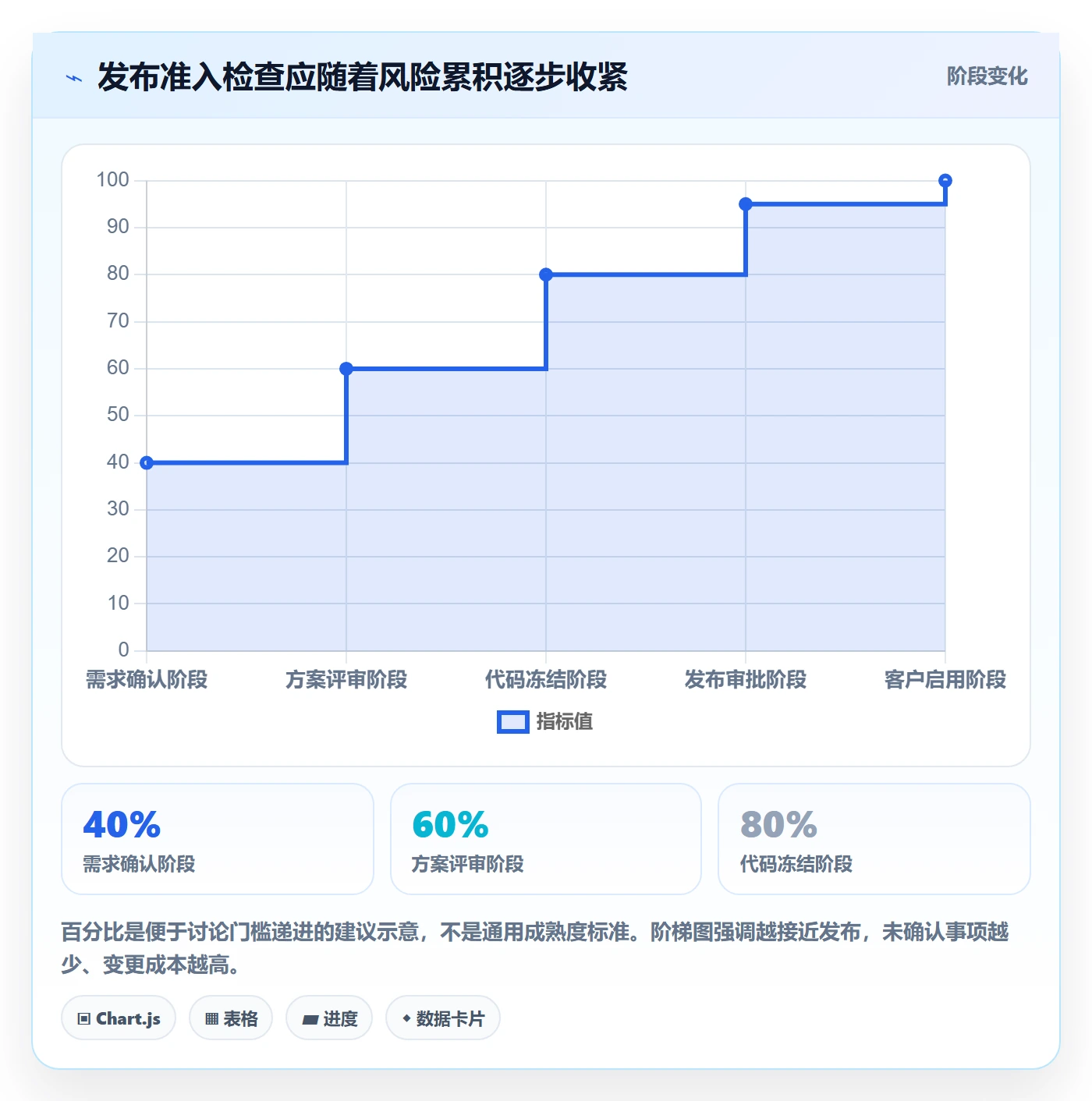Select the 40% 需求确认阶段 card
The image size is (1092, 1101).
218,839
